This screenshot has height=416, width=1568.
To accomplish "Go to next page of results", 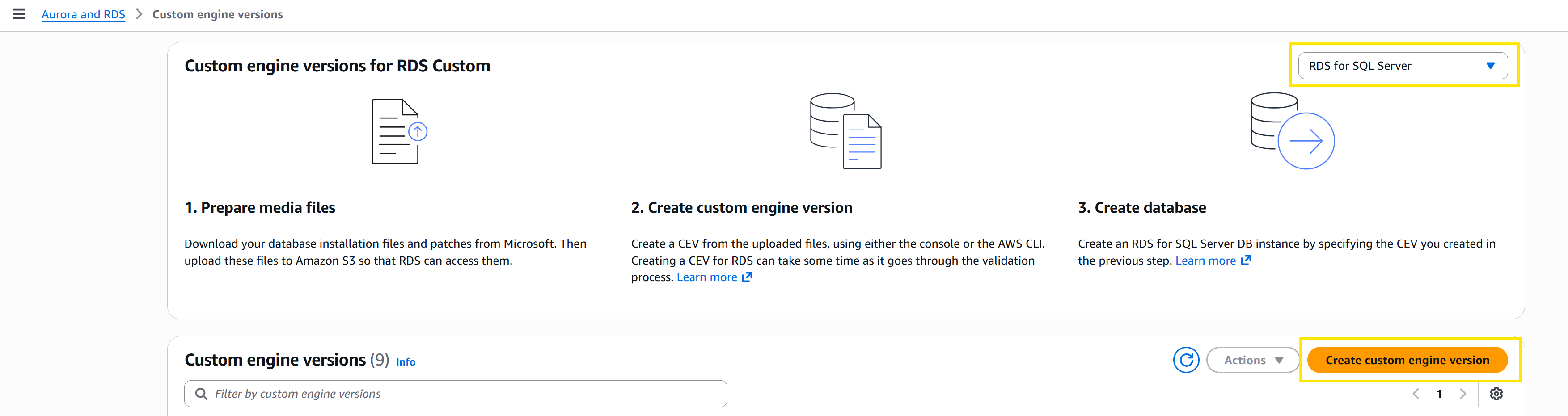I will (x=1462, y=394).
